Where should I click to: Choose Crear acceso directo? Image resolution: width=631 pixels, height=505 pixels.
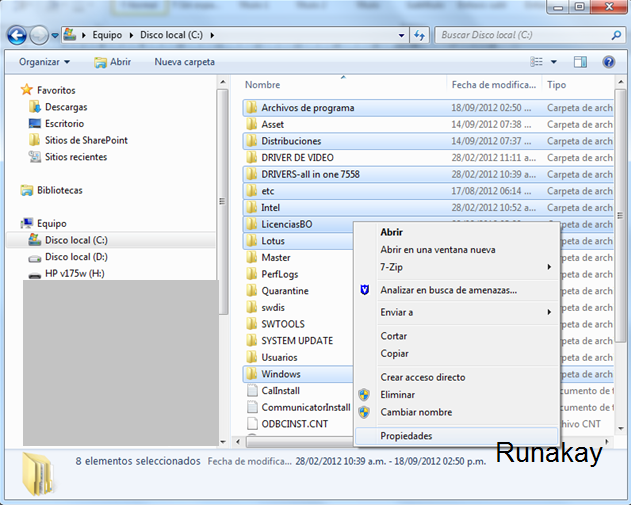pos(456,377)
